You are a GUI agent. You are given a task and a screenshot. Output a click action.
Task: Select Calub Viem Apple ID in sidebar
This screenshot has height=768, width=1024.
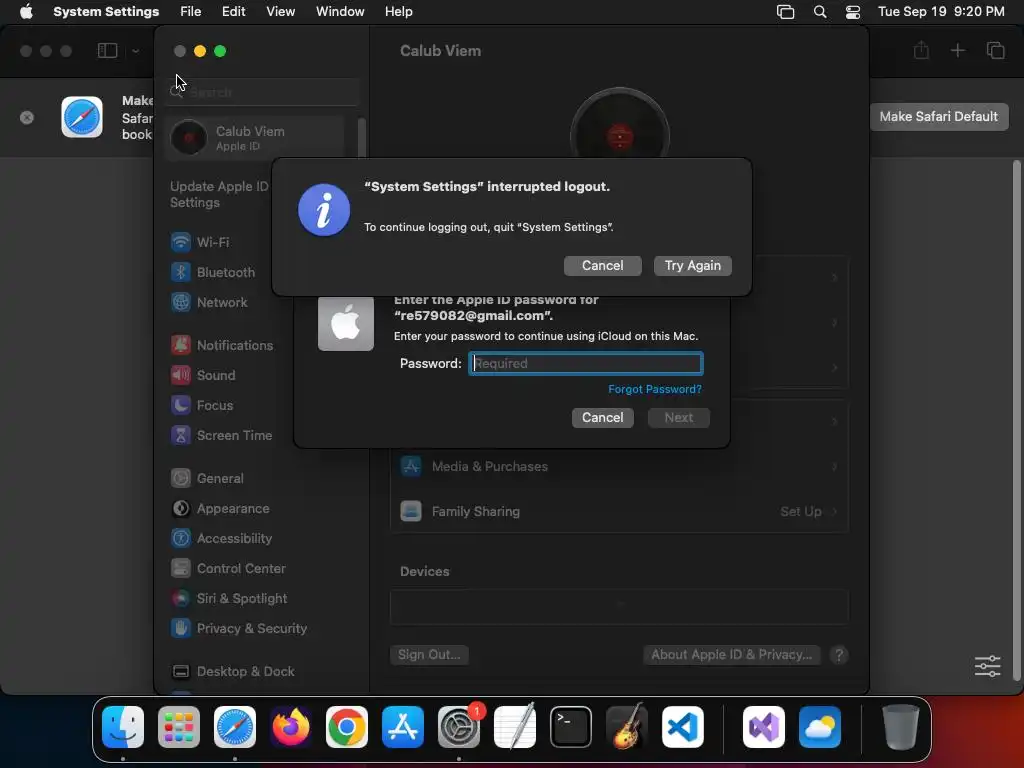255,138
